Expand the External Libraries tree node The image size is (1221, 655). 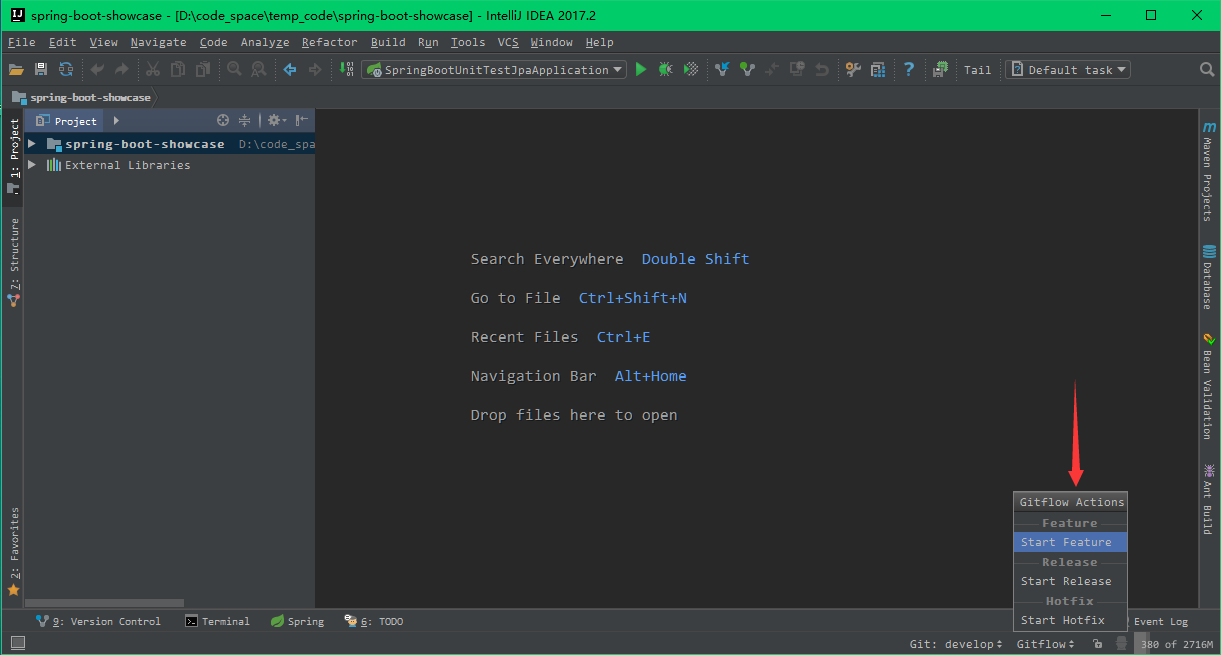[x=32, y=165]
